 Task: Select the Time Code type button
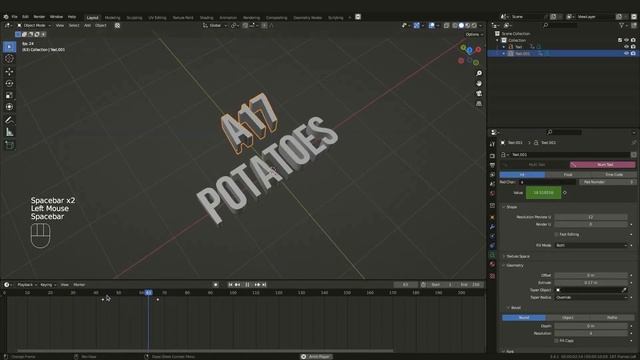tap(613, 175)
